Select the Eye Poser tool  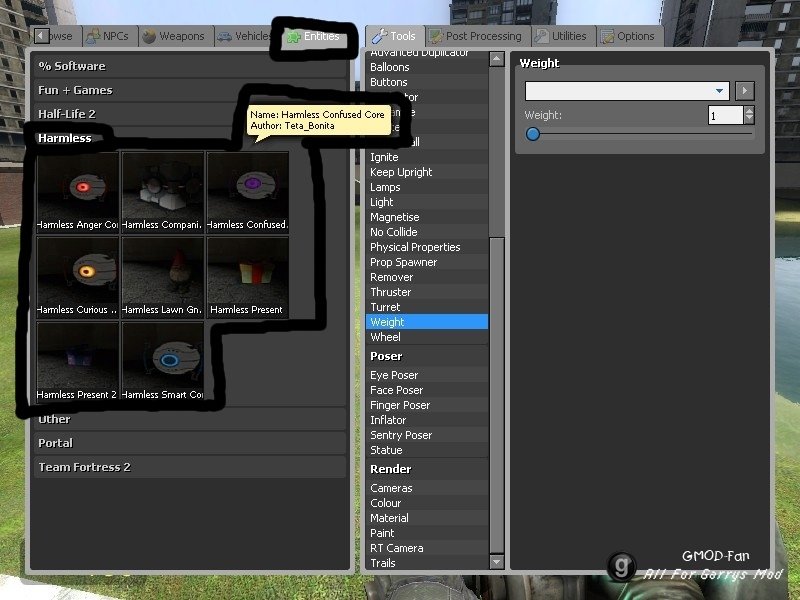[x=427, y=375]
